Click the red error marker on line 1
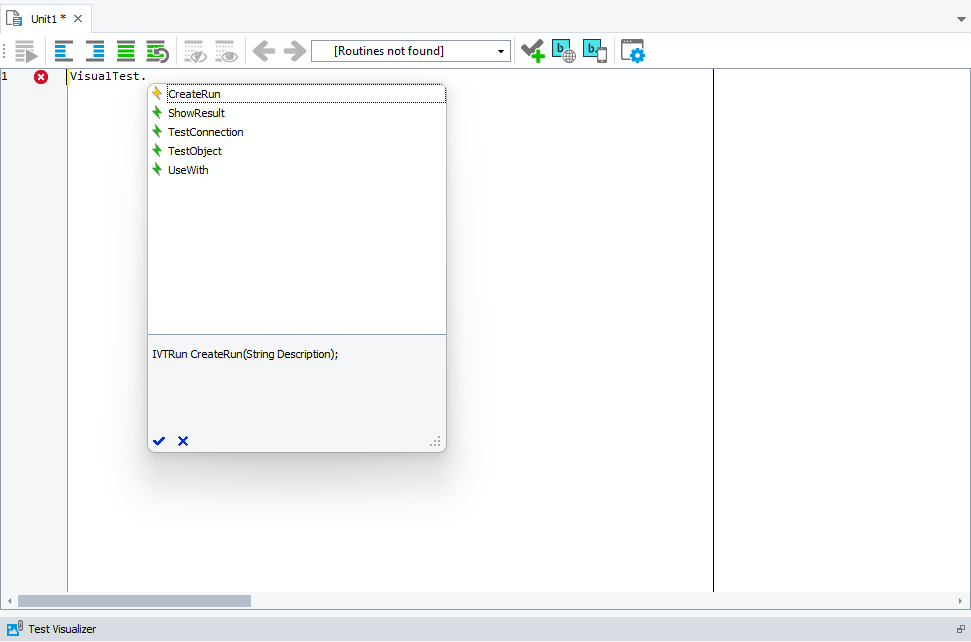 41,77
